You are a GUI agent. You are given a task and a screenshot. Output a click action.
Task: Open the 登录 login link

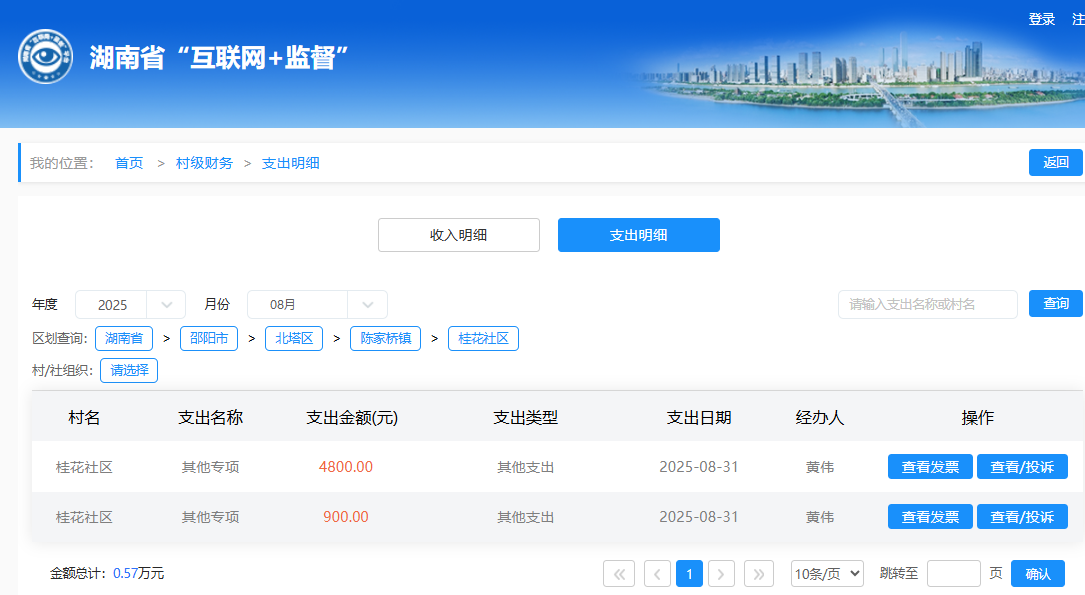tap(1042, 19)
